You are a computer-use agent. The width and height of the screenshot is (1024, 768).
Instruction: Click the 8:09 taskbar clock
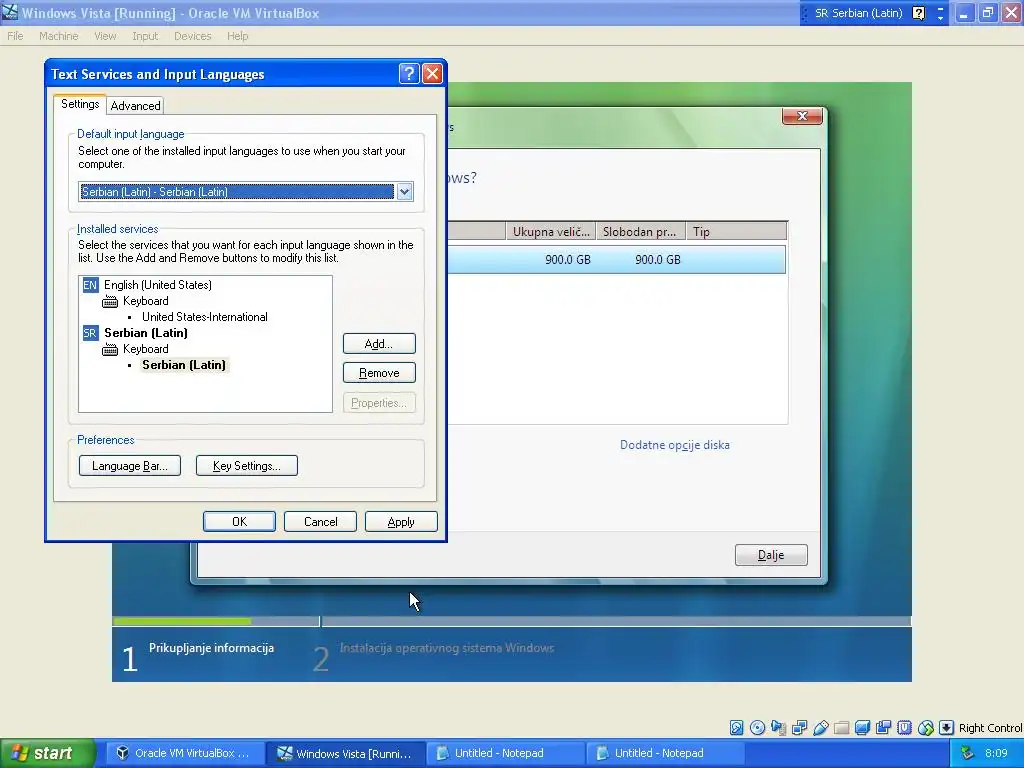tap(996, 753)
